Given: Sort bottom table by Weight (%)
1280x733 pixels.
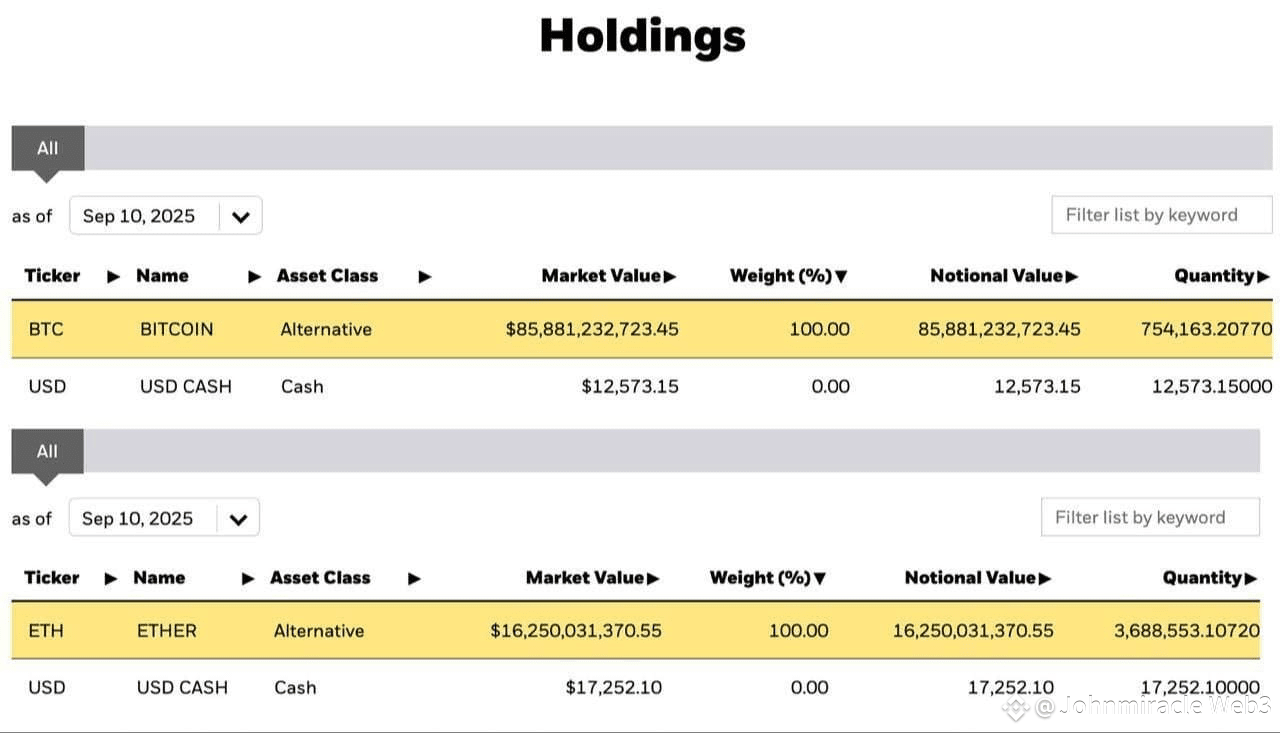Looking at the screenshot, I should (768, 578).
